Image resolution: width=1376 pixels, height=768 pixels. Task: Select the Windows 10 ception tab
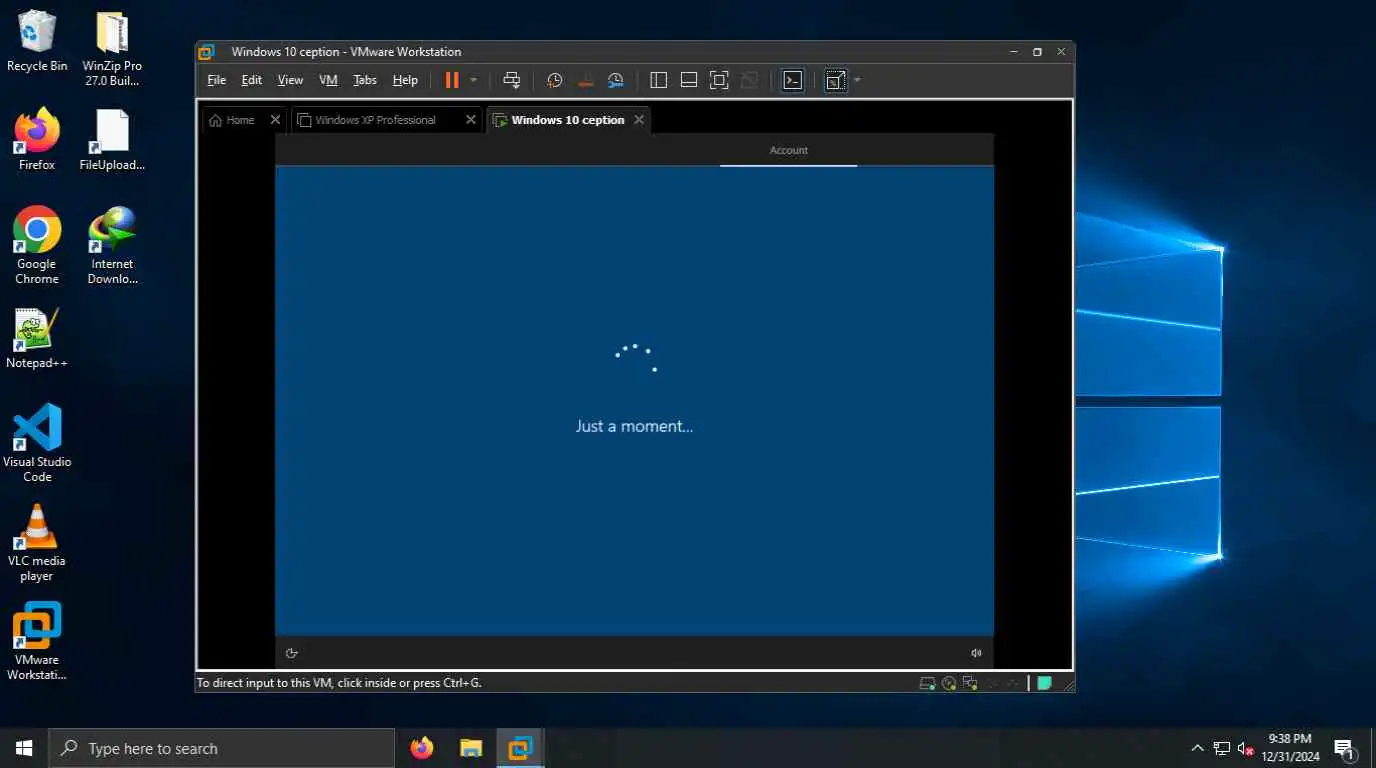coord(568,120)
